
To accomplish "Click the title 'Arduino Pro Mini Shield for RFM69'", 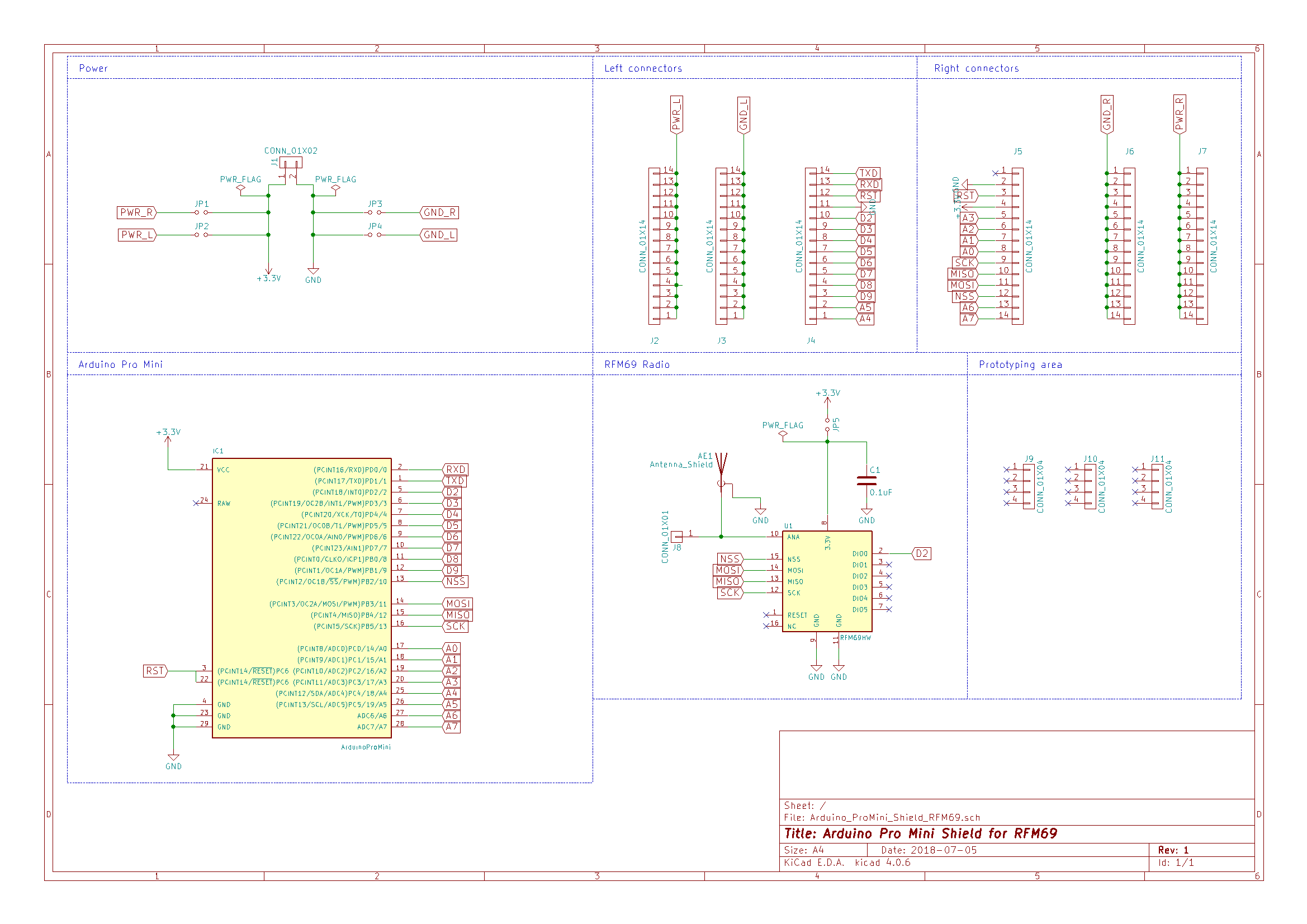I will [920, 833].
